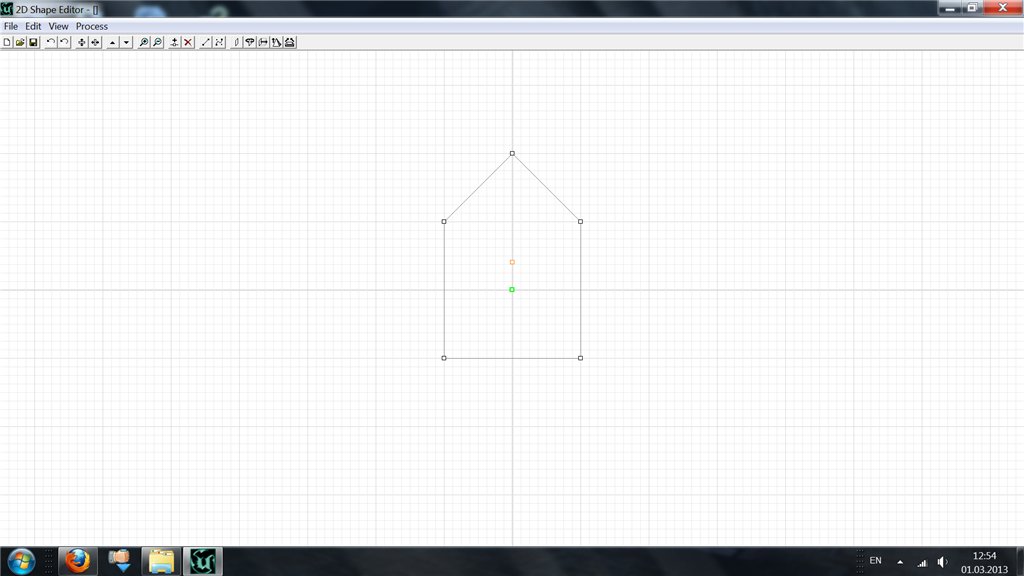Open the File menu
The height and width of the screenshot is (576, 1024).
(10, 26)
